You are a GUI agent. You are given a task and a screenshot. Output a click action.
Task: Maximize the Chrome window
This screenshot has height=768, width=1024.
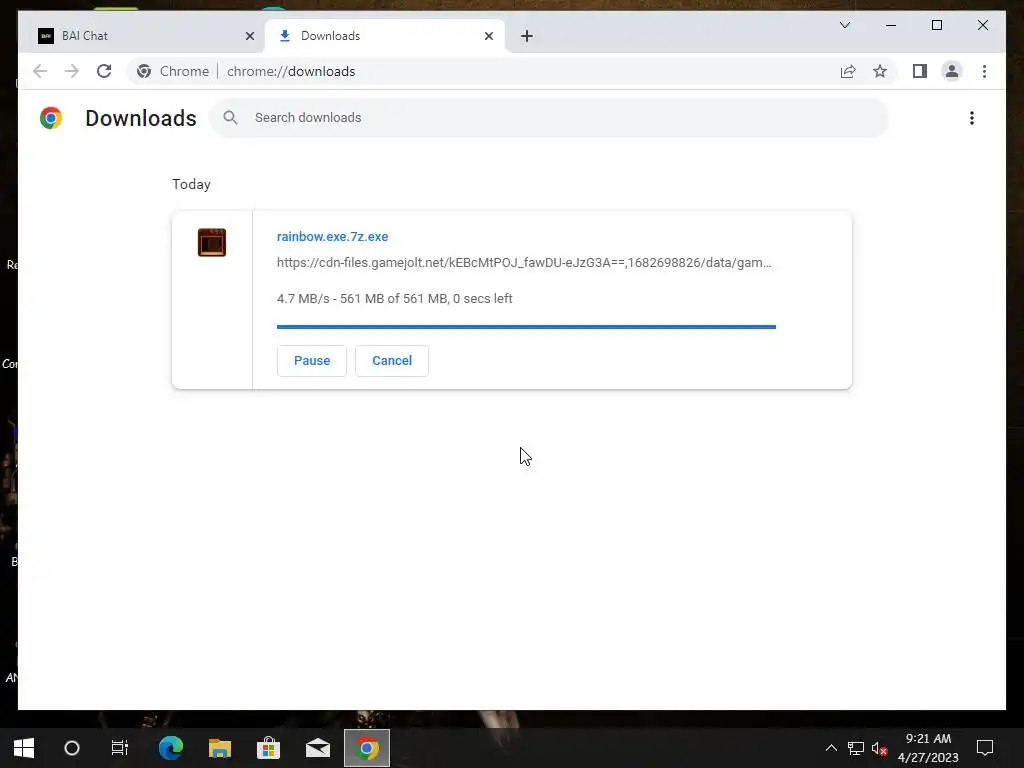[x=936, y=25]
